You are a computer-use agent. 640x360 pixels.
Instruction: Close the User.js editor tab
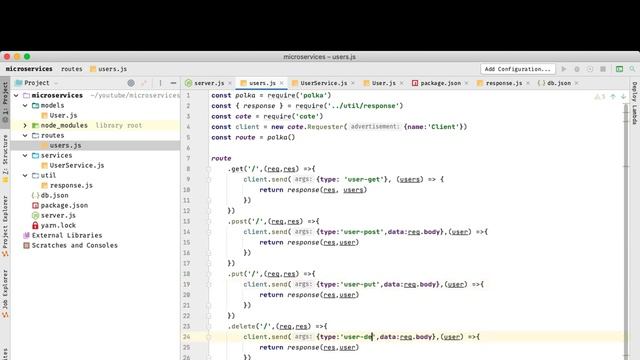pos(401,83)
